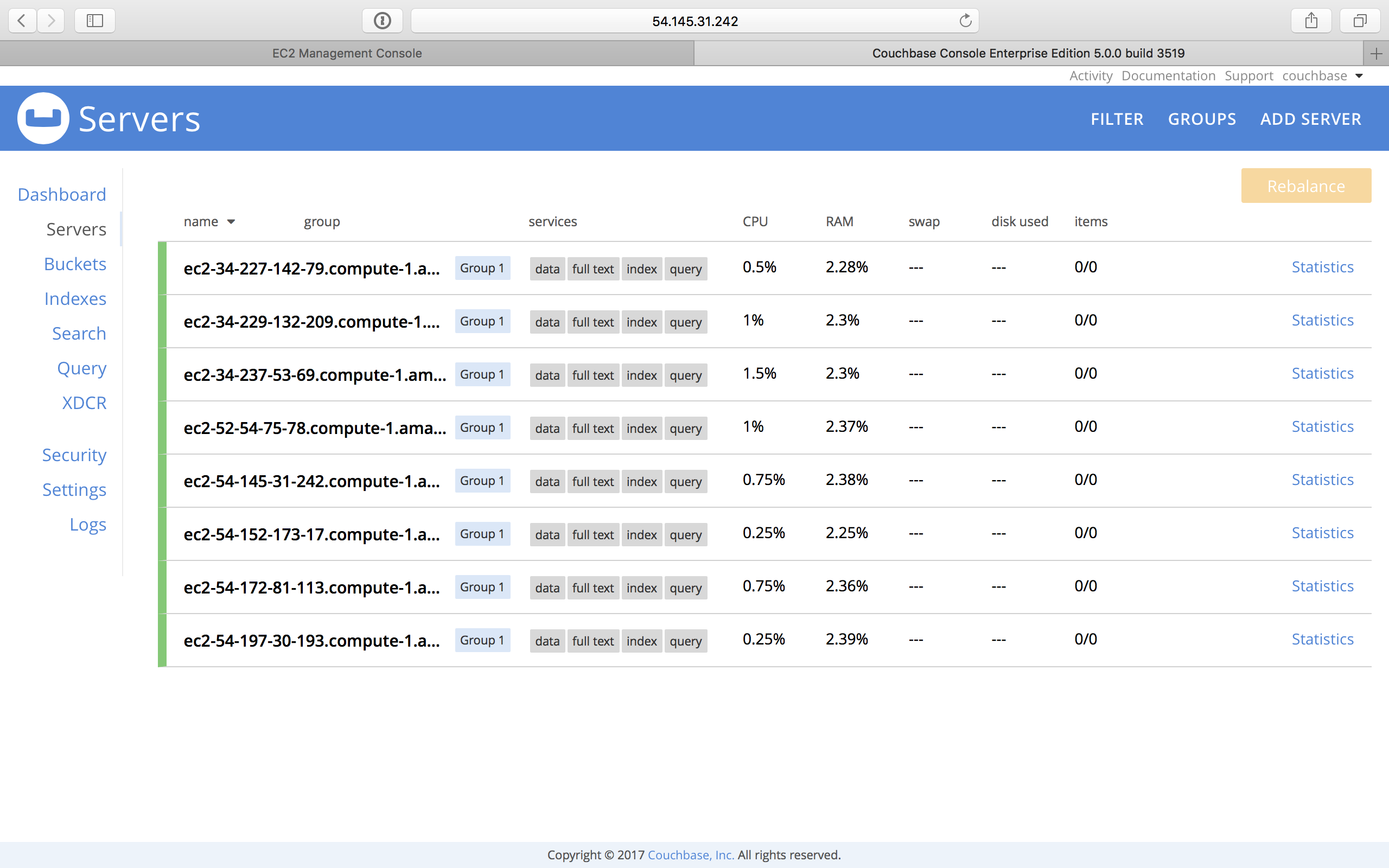Add a new browser tab with plus
This screenshot has height=868, width=1389.
1376,53
